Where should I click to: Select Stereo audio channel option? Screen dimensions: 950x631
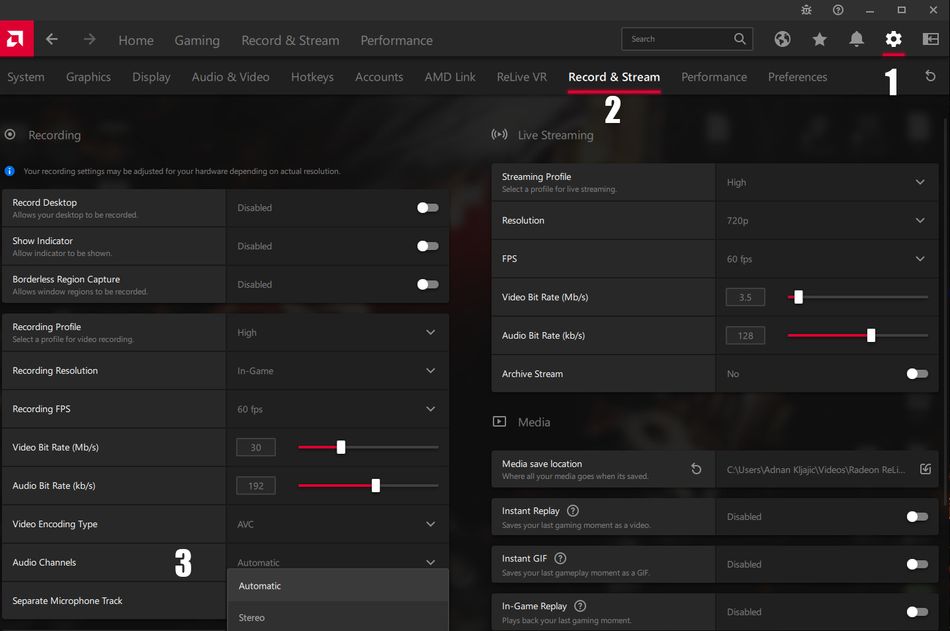[337, 616]
